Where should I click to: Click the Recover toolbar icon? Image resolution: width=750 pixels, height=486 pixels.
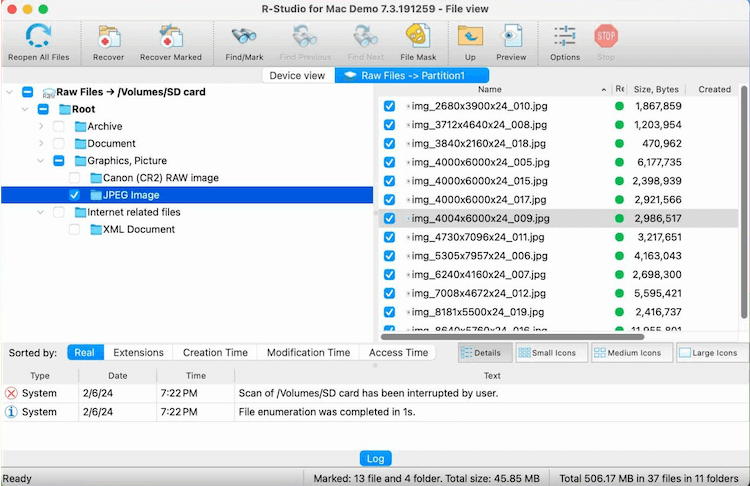coord(109,38)
